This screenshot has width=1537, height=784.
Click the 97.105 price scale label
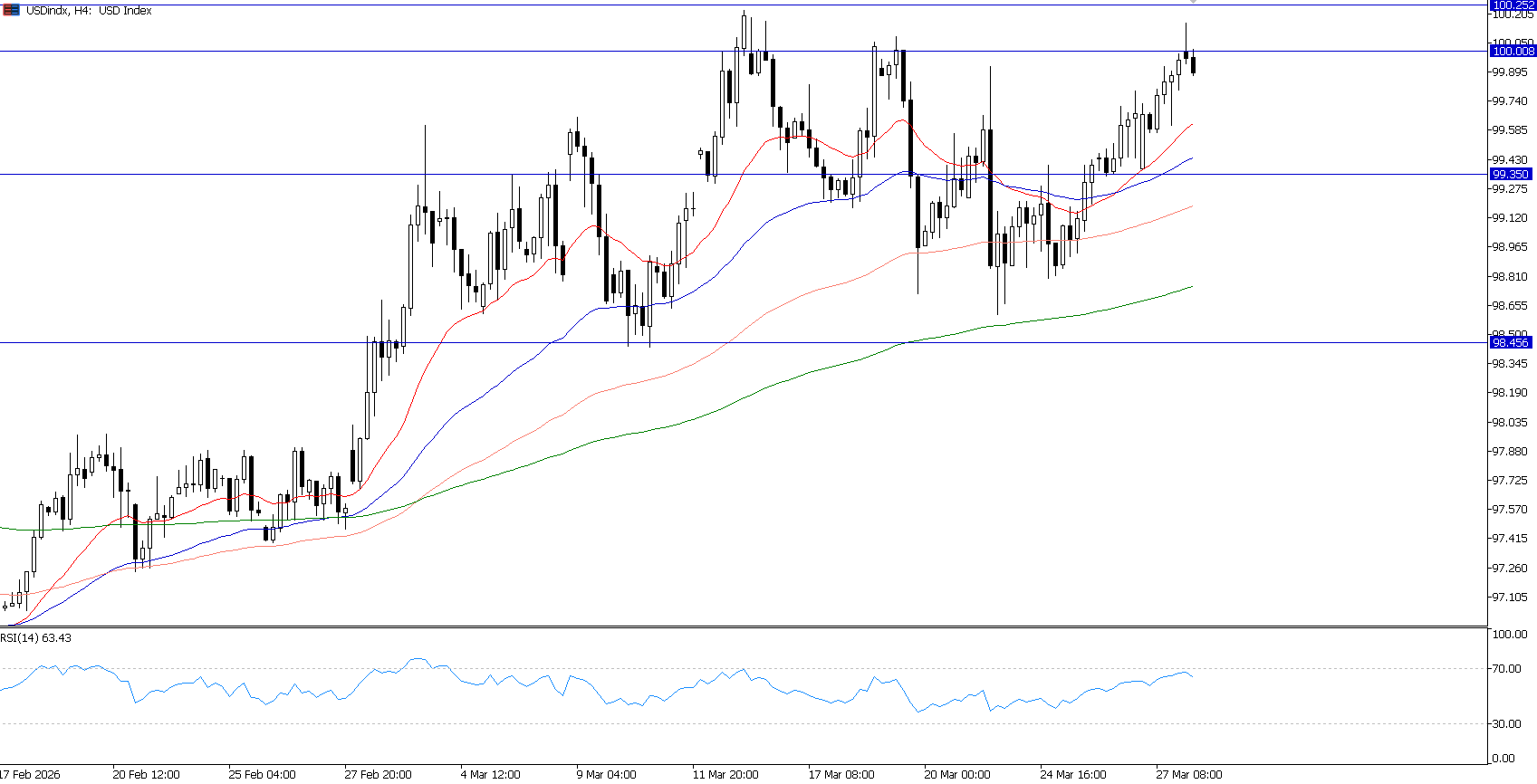[1510, 598]
